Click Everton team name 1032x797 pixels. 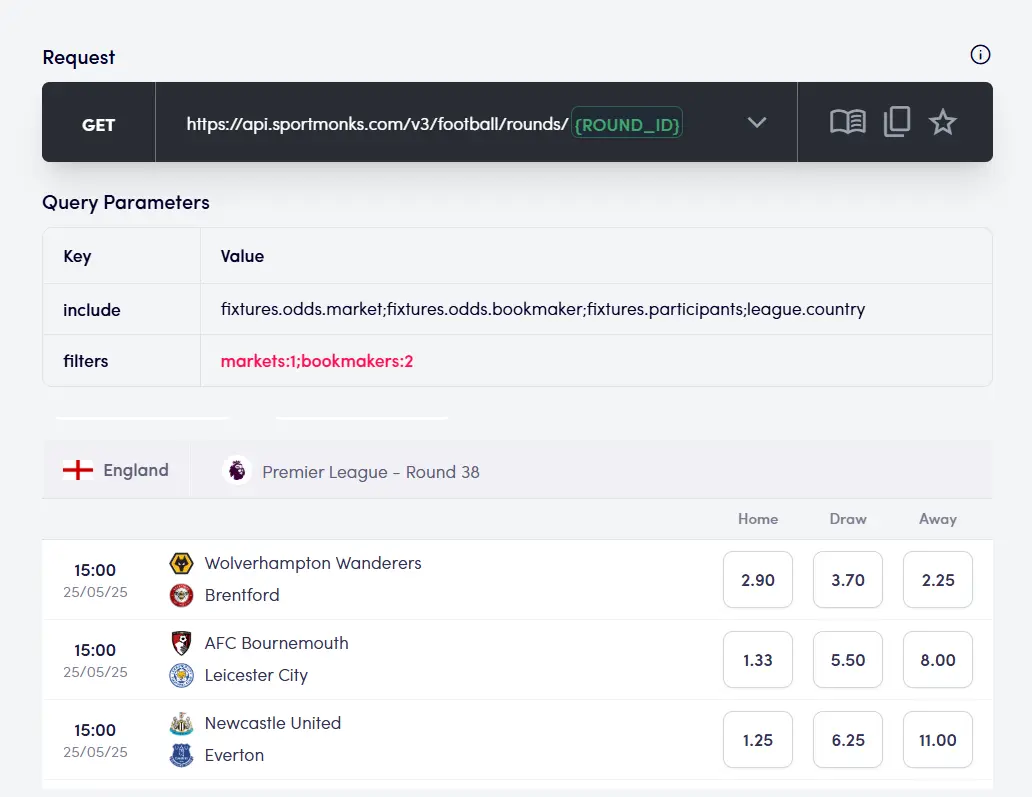click(234, 755)
